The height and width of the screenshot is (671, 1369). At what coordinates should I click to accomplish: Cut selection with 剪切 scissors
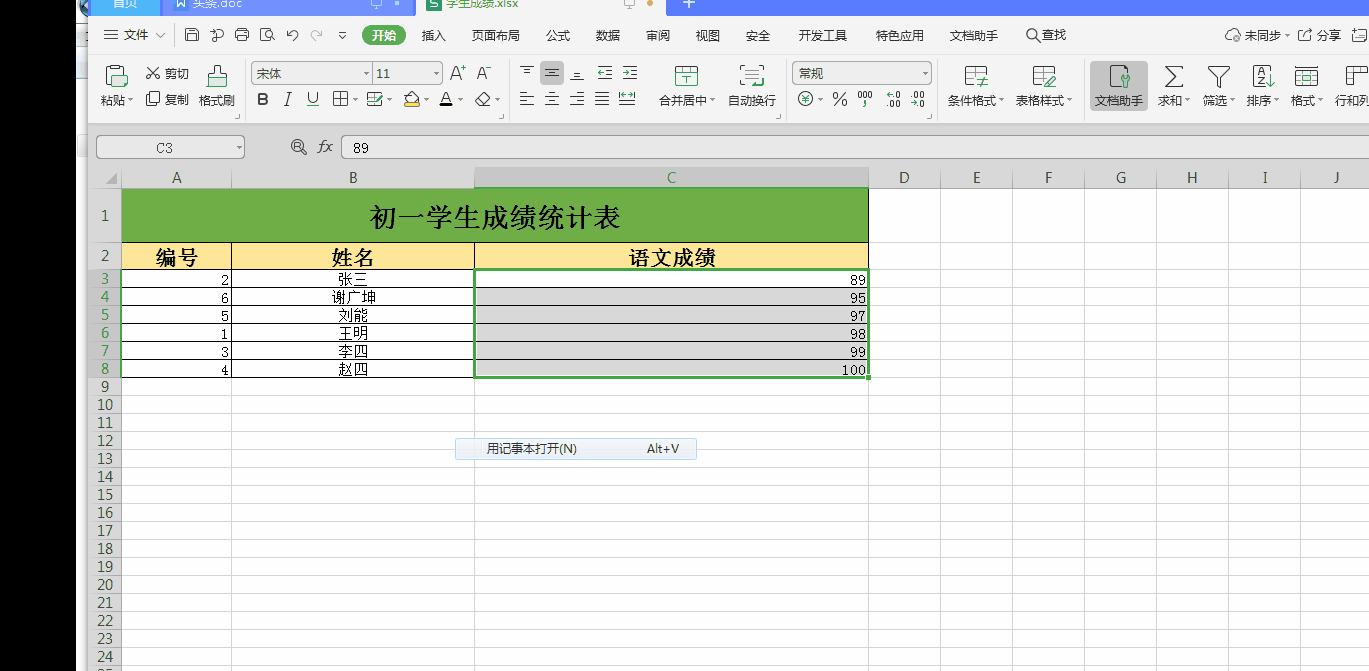pos(167,73)
